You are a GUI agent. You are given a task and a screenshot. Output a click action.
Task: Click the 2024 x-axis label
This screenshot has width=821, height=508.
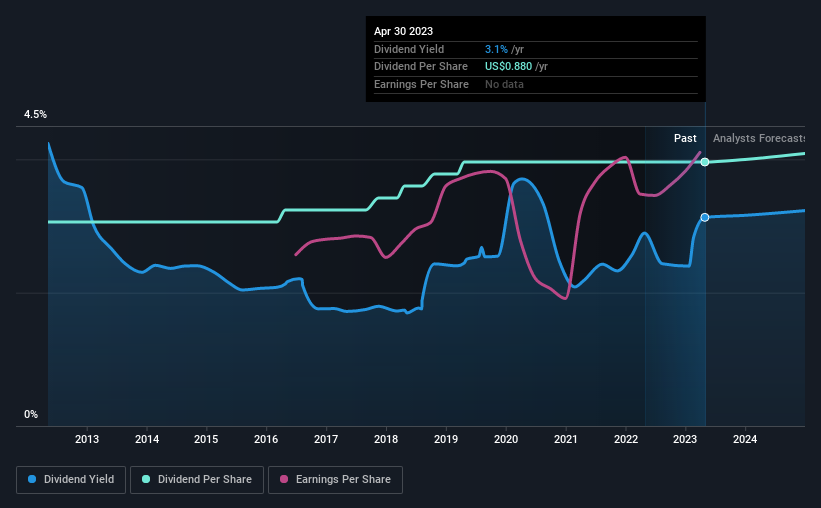coord(745,439)
